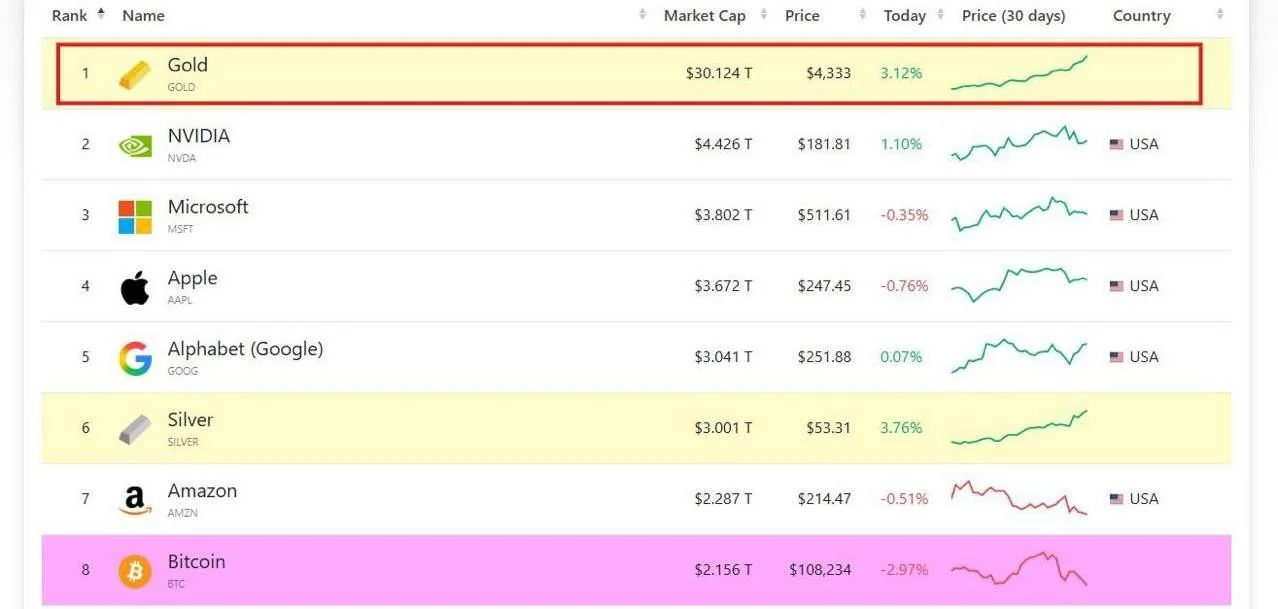Click the USA flag beside Microsoft
This screenshot has width=1278, height=609.
(x=1117, y=215)
